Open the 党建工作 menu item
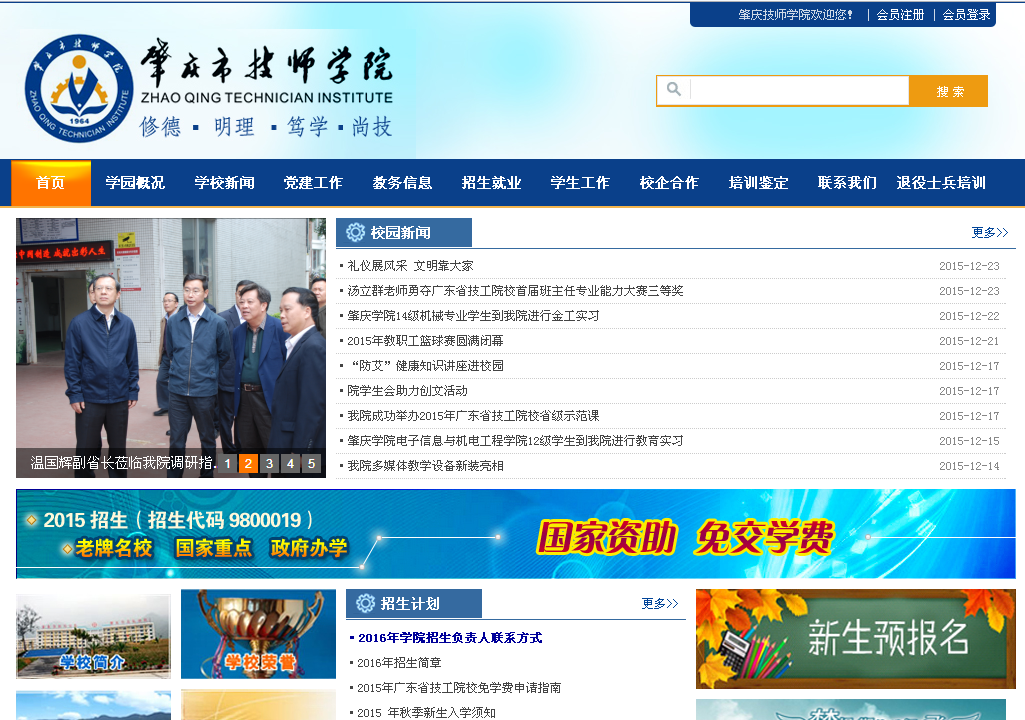This screenshot has height=720, width=1025. 313,182
